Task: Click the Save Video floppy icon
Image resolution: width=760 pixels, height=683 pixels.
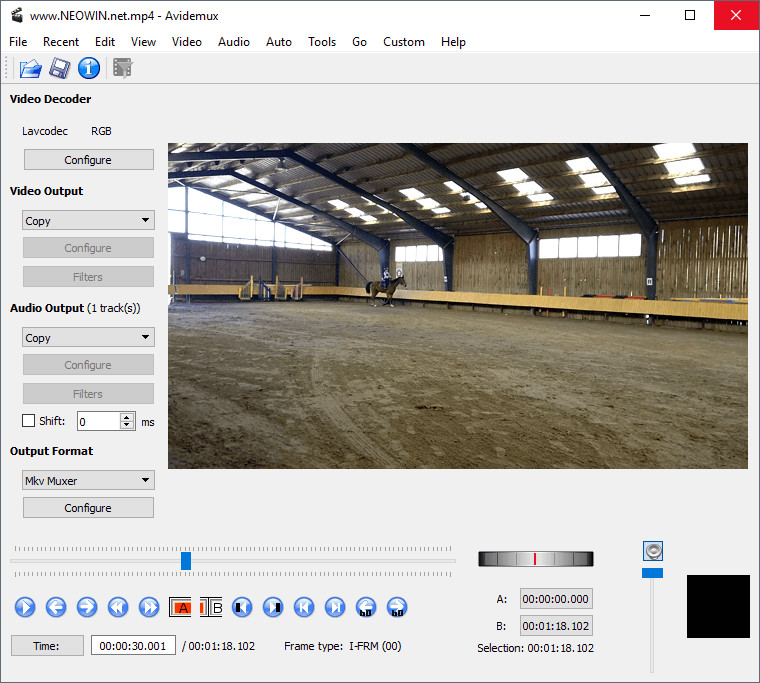Action: (x=60, y=68)
